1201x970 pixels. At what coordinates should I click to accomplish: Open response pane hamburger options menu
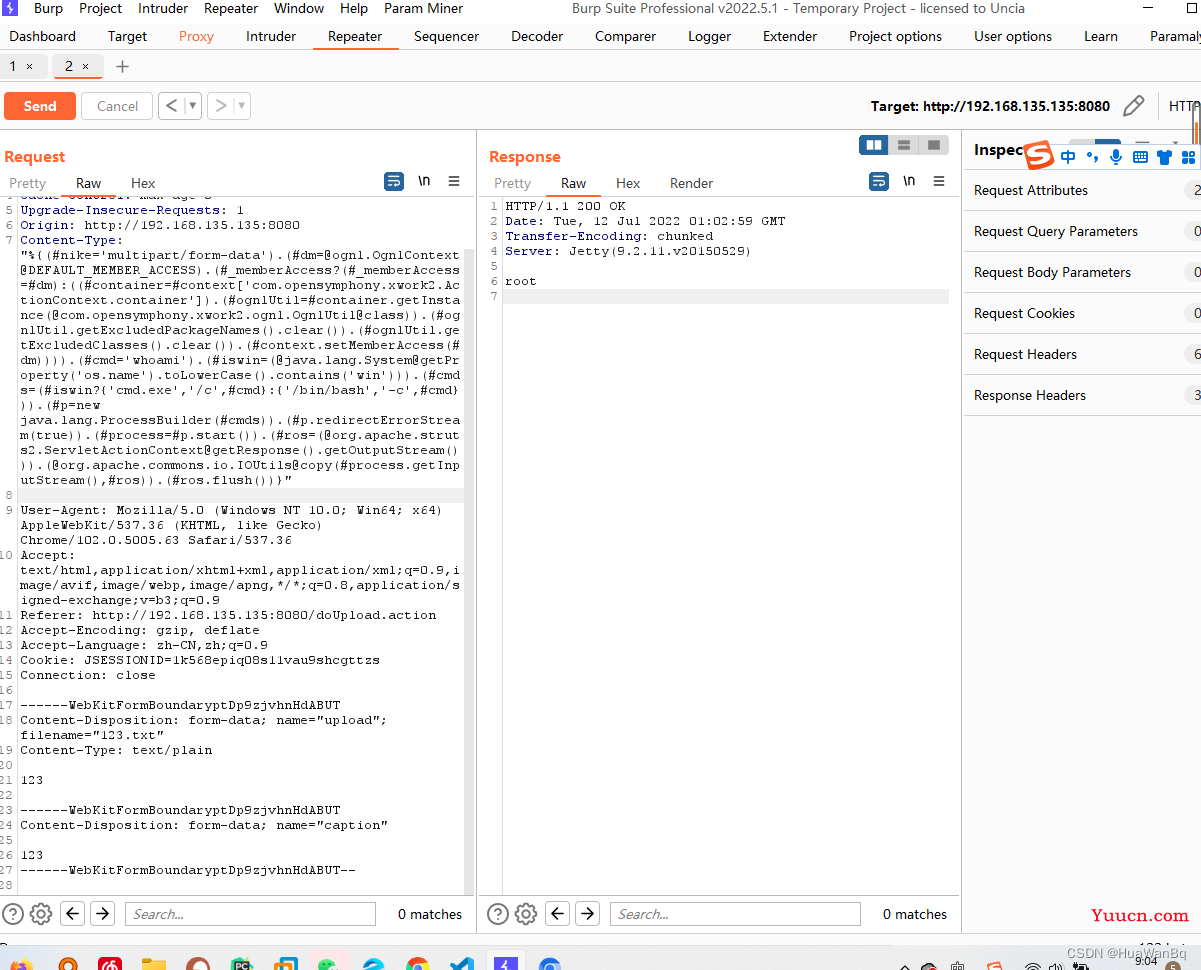click(939, 181)
